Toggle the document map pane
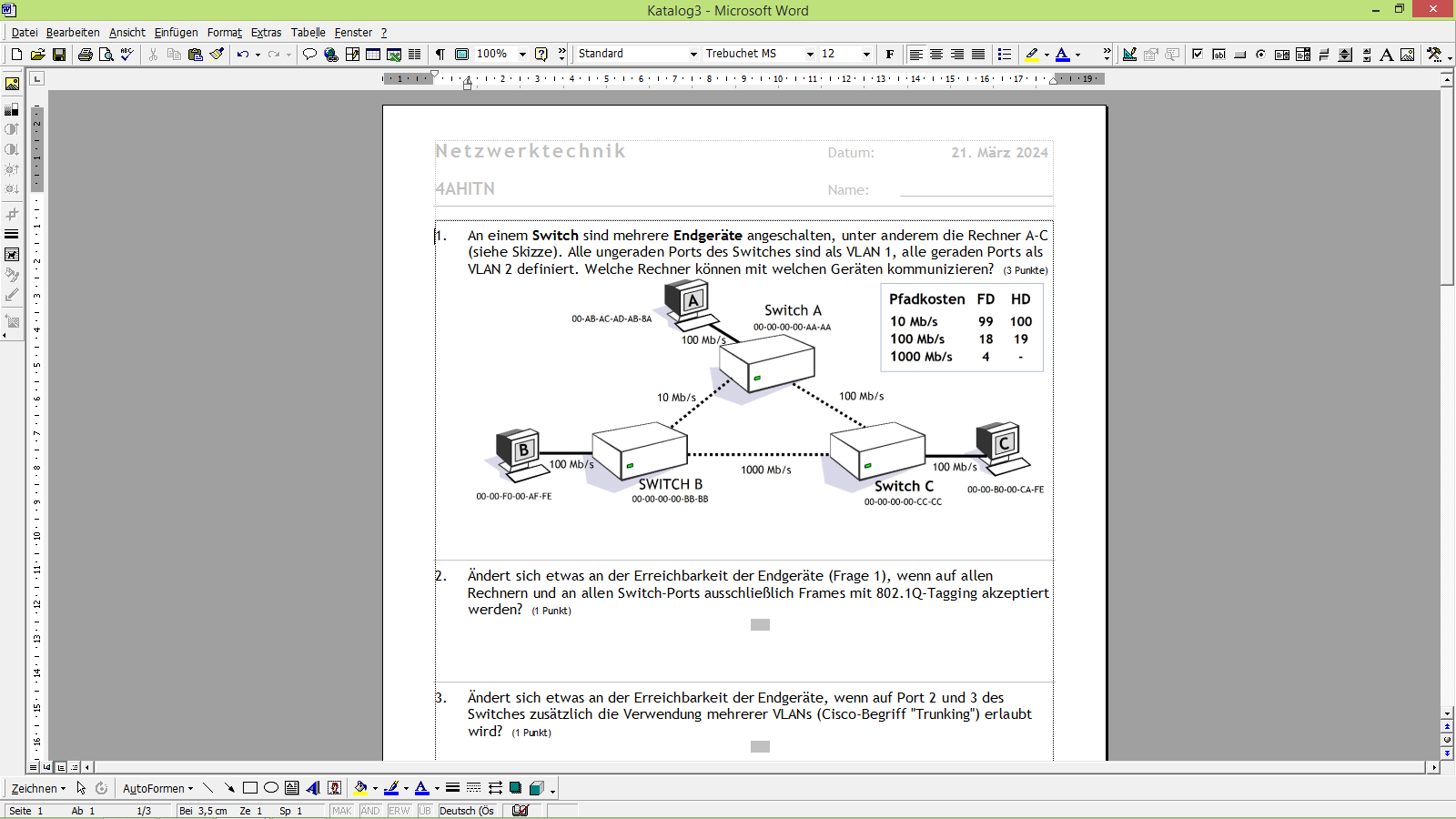The image size is (1456, 819). tap(461, 55)
